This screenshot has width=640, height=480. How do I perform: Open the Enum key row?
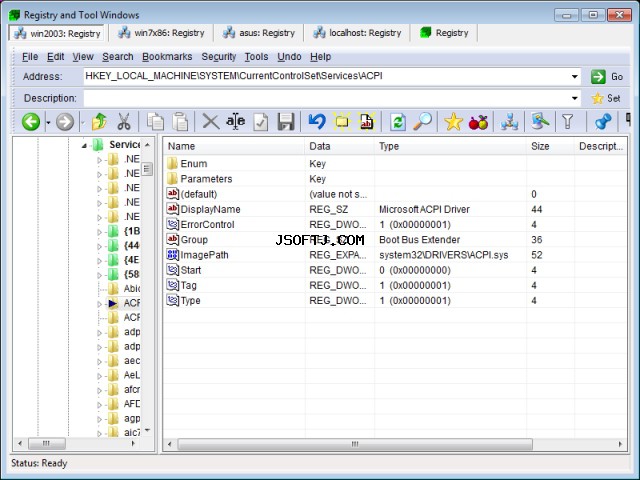tap(394, 164)
